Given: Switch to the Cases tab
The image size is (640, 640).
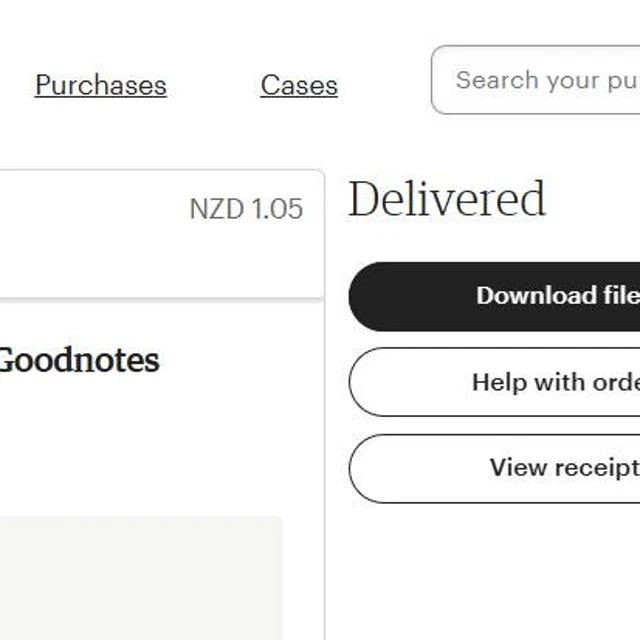Looking at the screenshot, I should coord(299,85).
